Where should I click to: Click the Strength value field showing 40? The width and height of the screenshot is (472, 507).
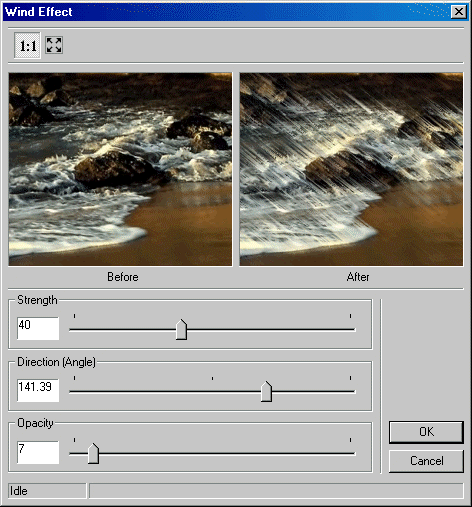pyautogui.click(x=38, y=328)
